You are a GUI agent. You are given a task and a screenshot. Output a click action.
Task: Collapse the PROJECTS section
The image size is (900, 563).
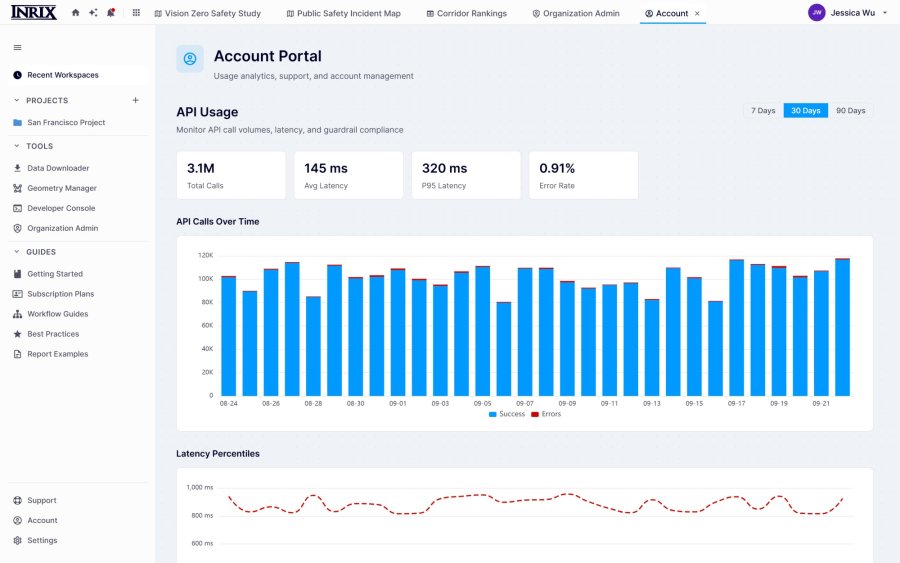pyautogui.click(x=17, y=100)
